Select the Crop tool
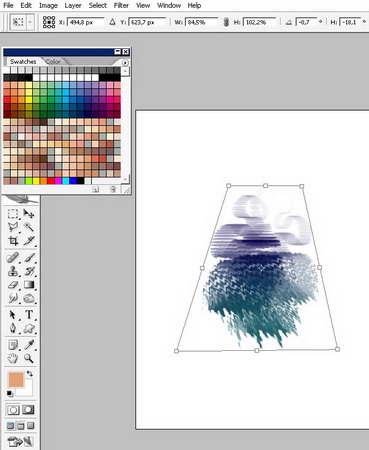The width and height of the screenshot is (369, 450). (13, 241)
